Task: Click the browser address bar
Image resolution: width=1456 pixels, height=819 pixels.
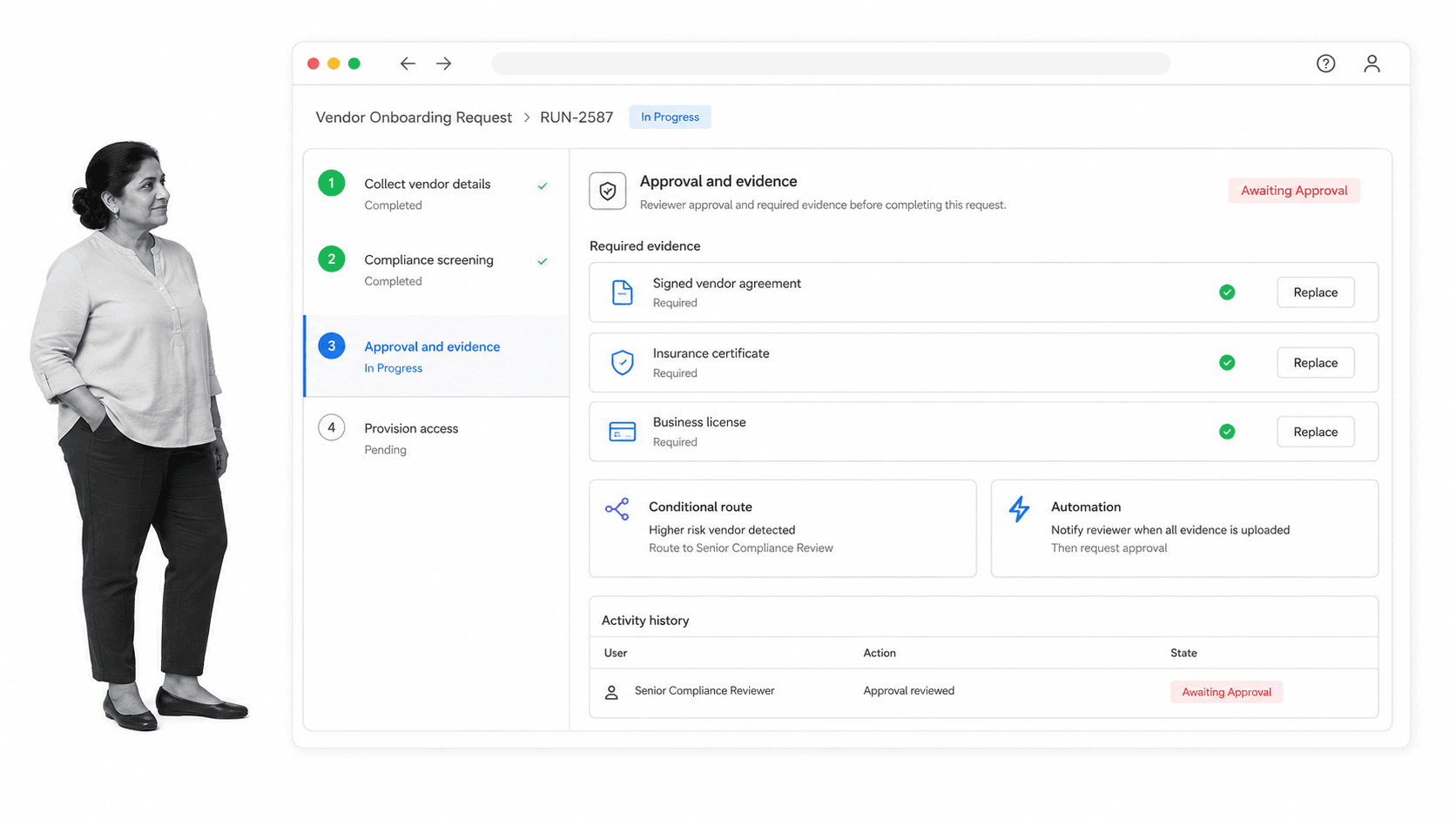Action: pos(831,64)
